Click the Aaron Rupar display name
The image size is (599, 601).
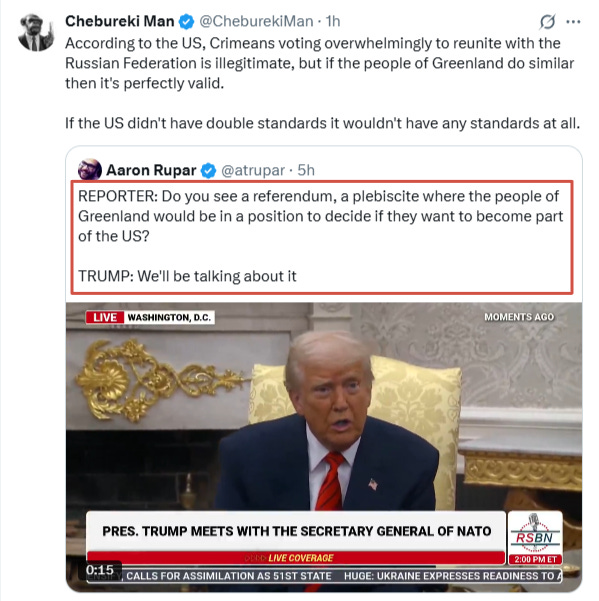tap(151, 170)
